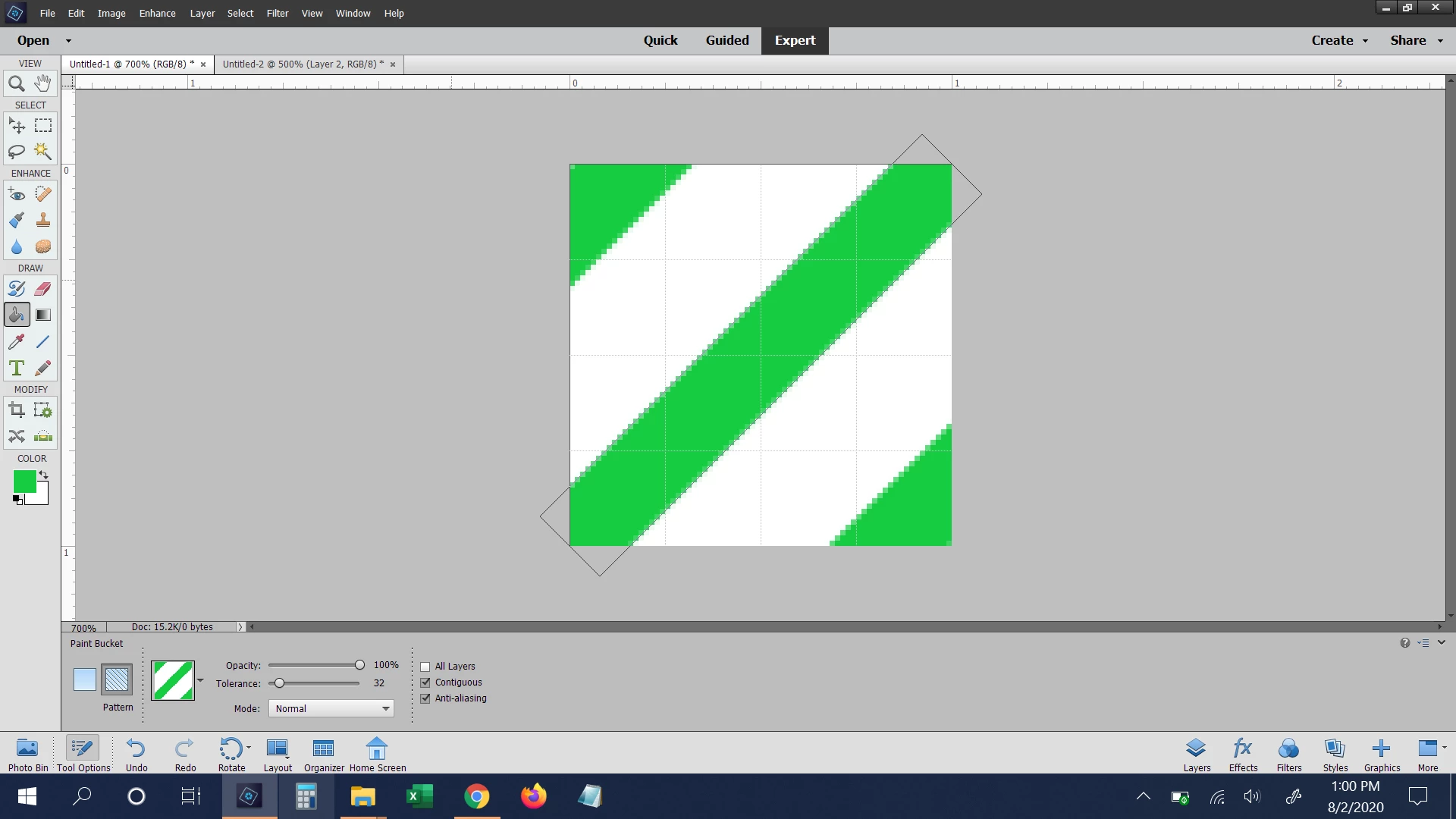Select the Eraser tool
This screenshot has height=819, width=1456.
(43, 288)
